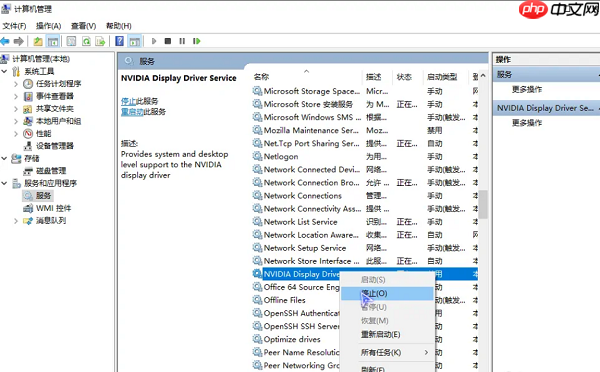Choose Stop (停止) in the context menu

click(x=387, y=294)
